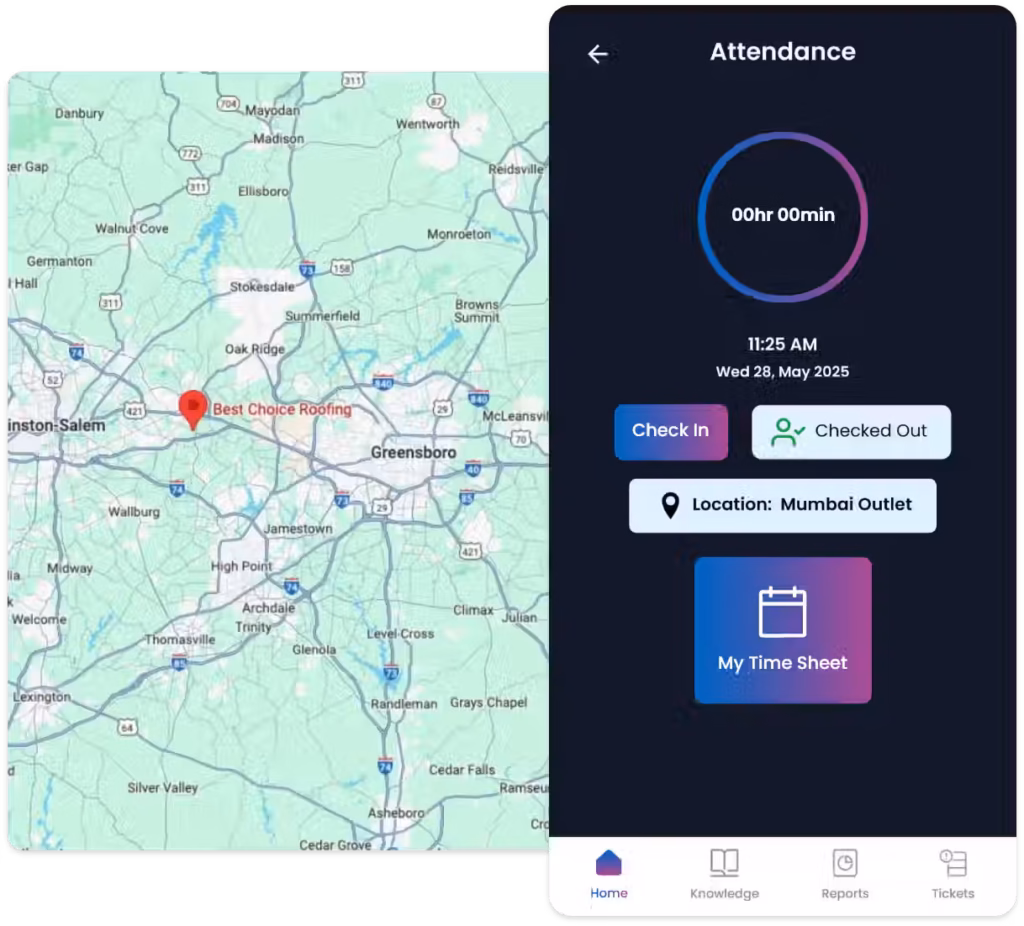The image size is (1024, 926).
Task: Click the Level Cross map label
Action: point(400,633)
